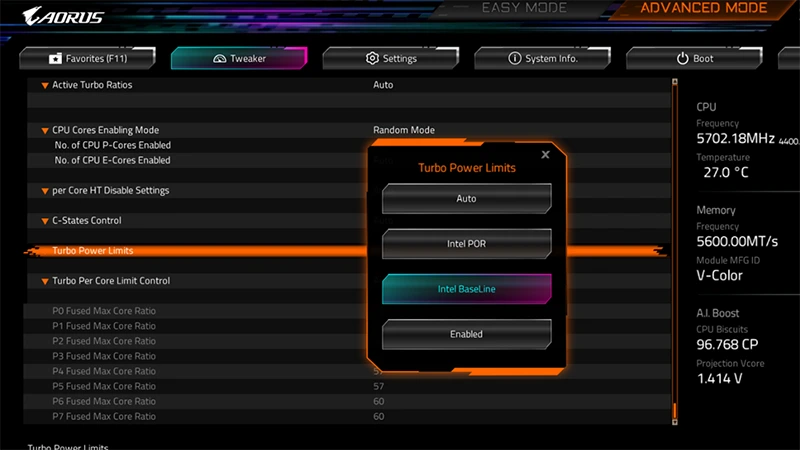The height and width of the screenshot is (450, 800).
Task: Click the star folder icon on Favorites tab
Action: click(x=56, y=59)
